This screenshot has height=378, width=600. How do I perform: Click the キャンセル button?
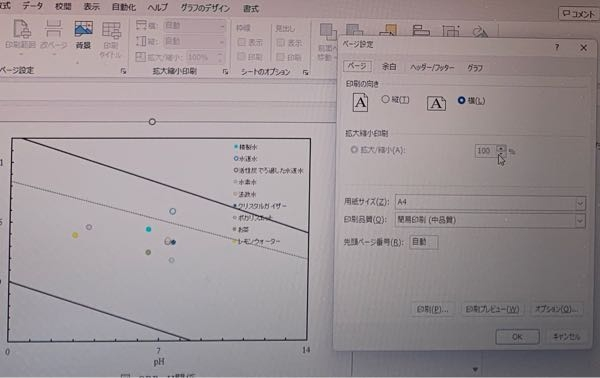click(x=567, y=336)
